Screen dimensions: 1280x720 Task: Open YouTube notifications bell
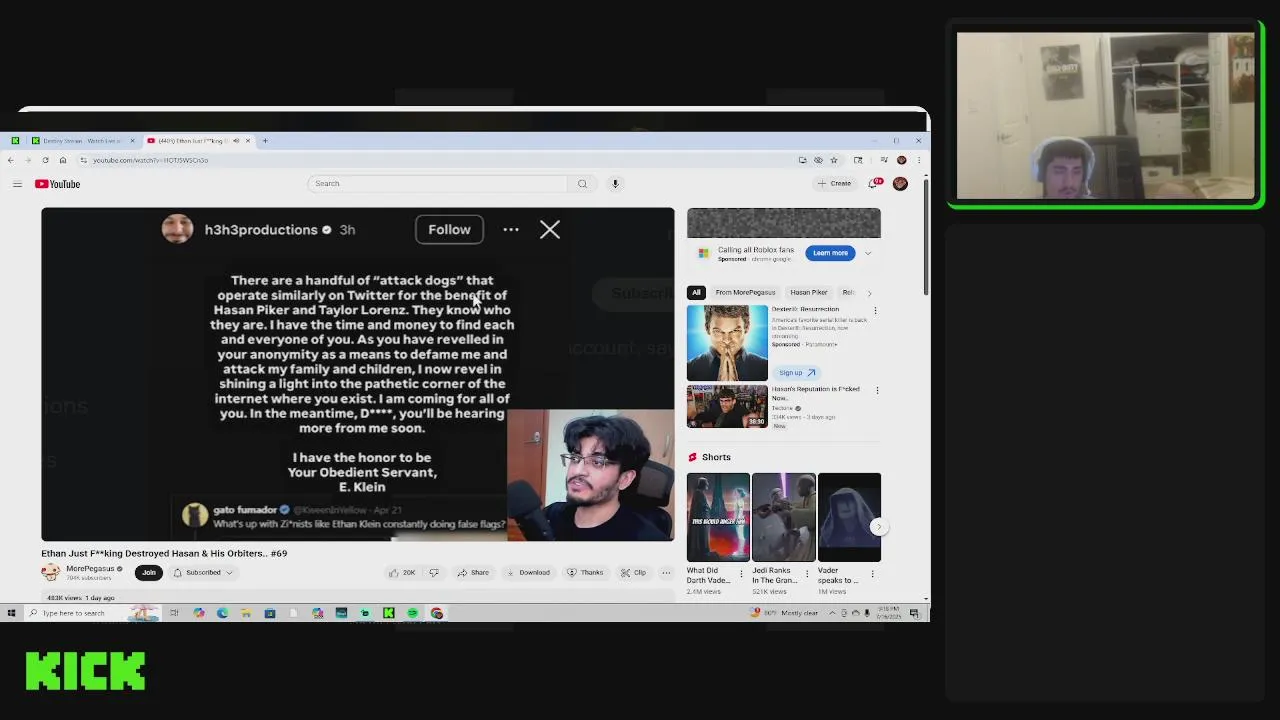click(x=875, y=183)
